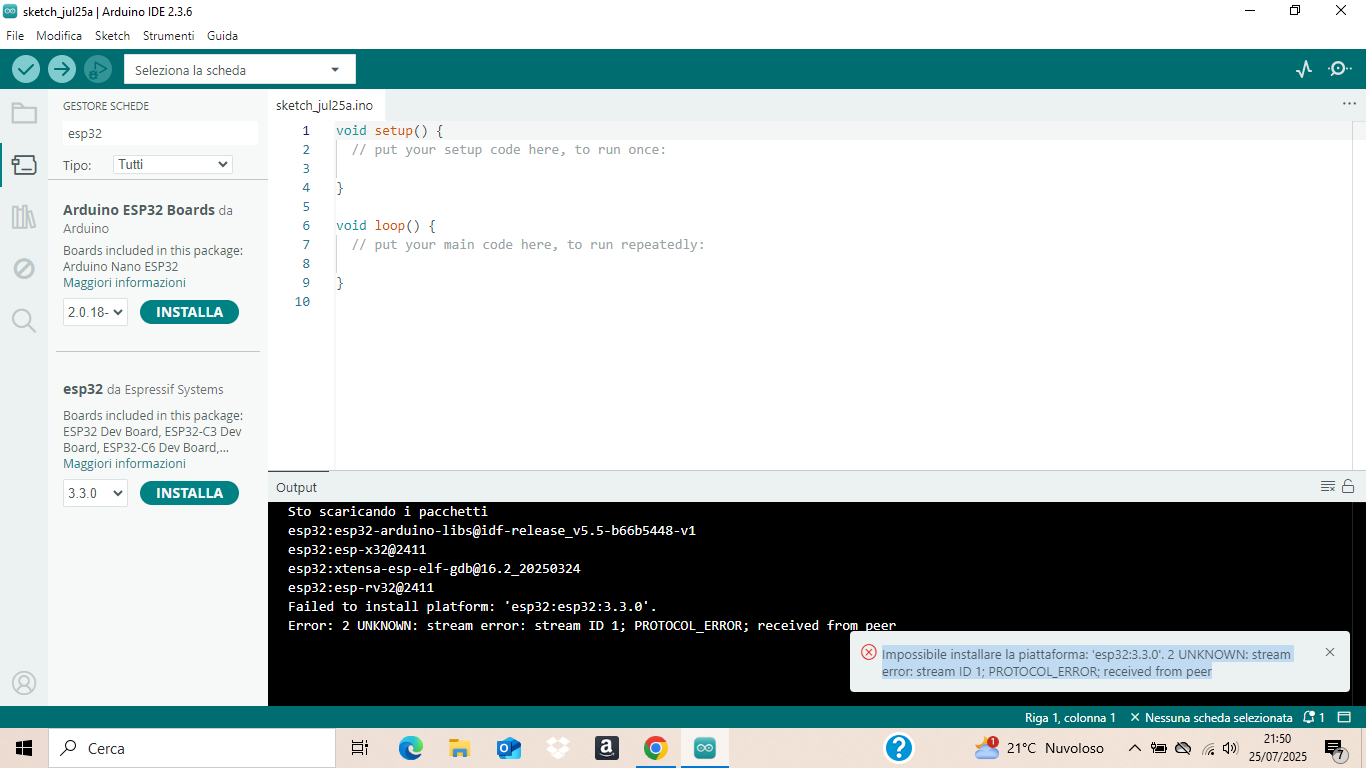Open the Windows notification center
The width and height of the screenshot is (1366, 768).
[1334, 748]
